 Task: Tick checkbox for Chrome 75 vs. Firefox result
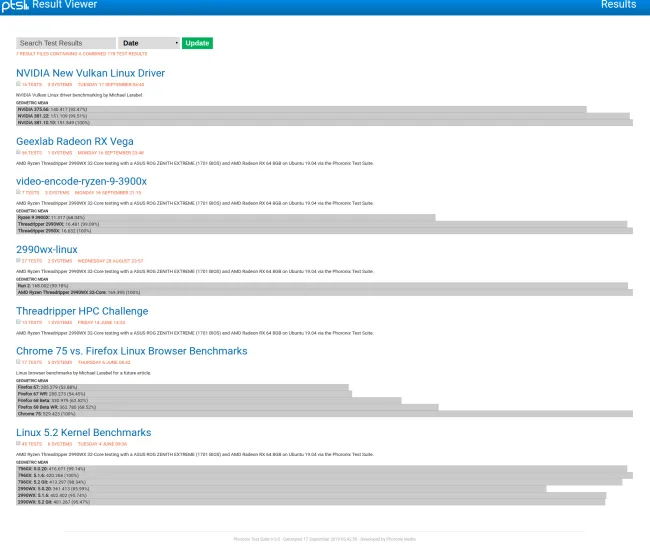18,362
